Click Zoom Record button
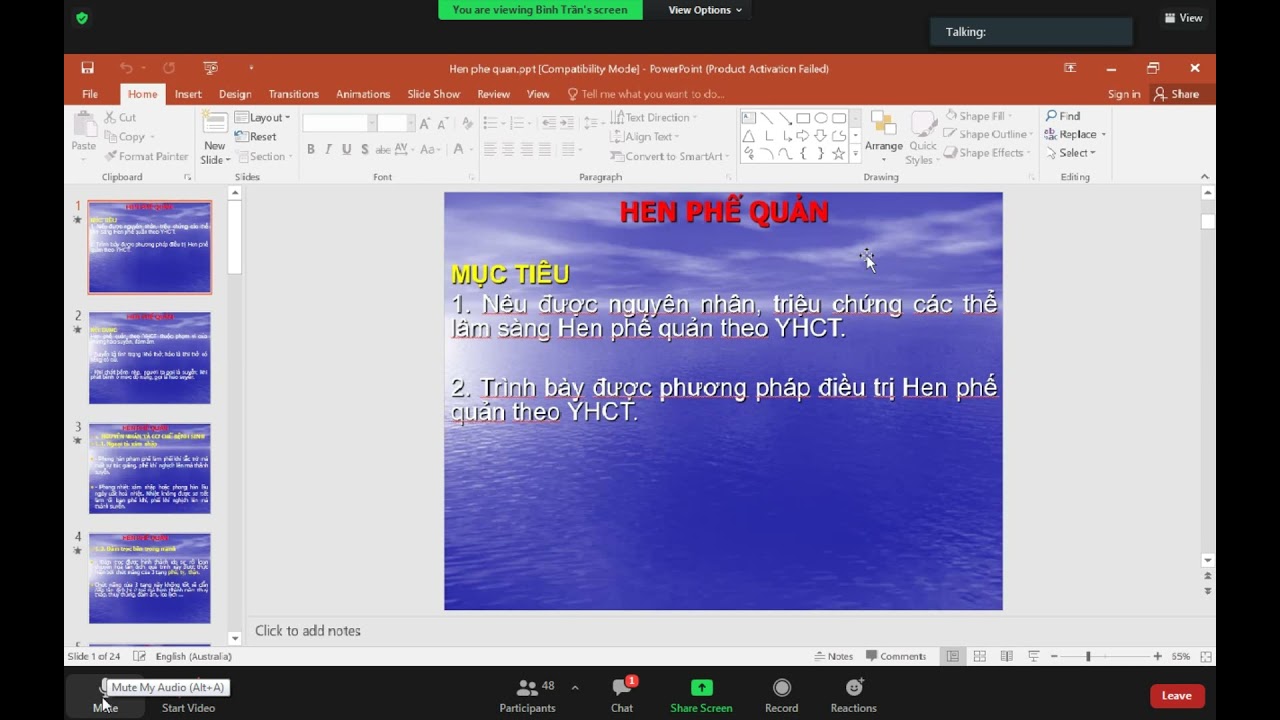 [781, 696]
